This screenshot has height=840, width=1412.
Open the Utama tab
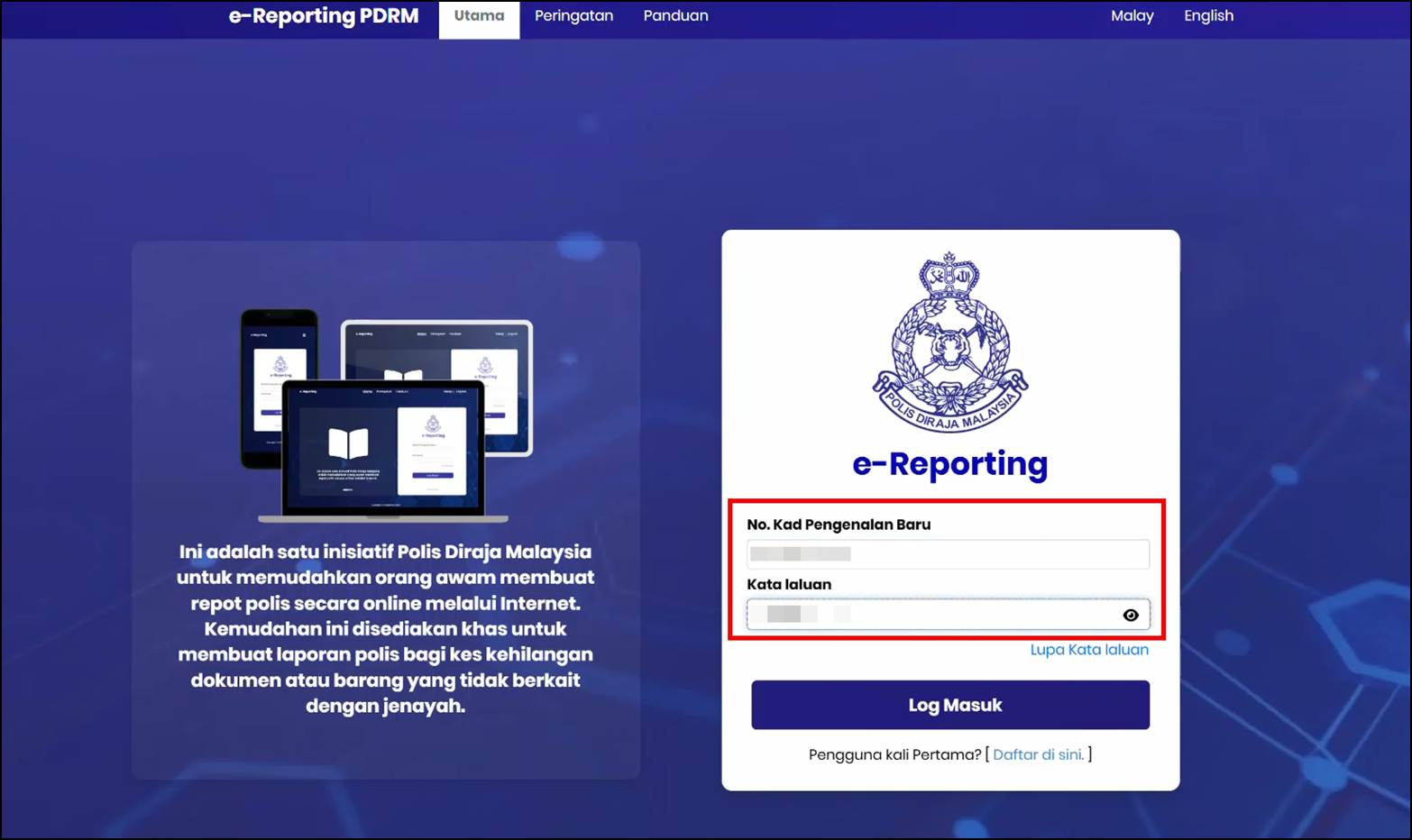479,18
